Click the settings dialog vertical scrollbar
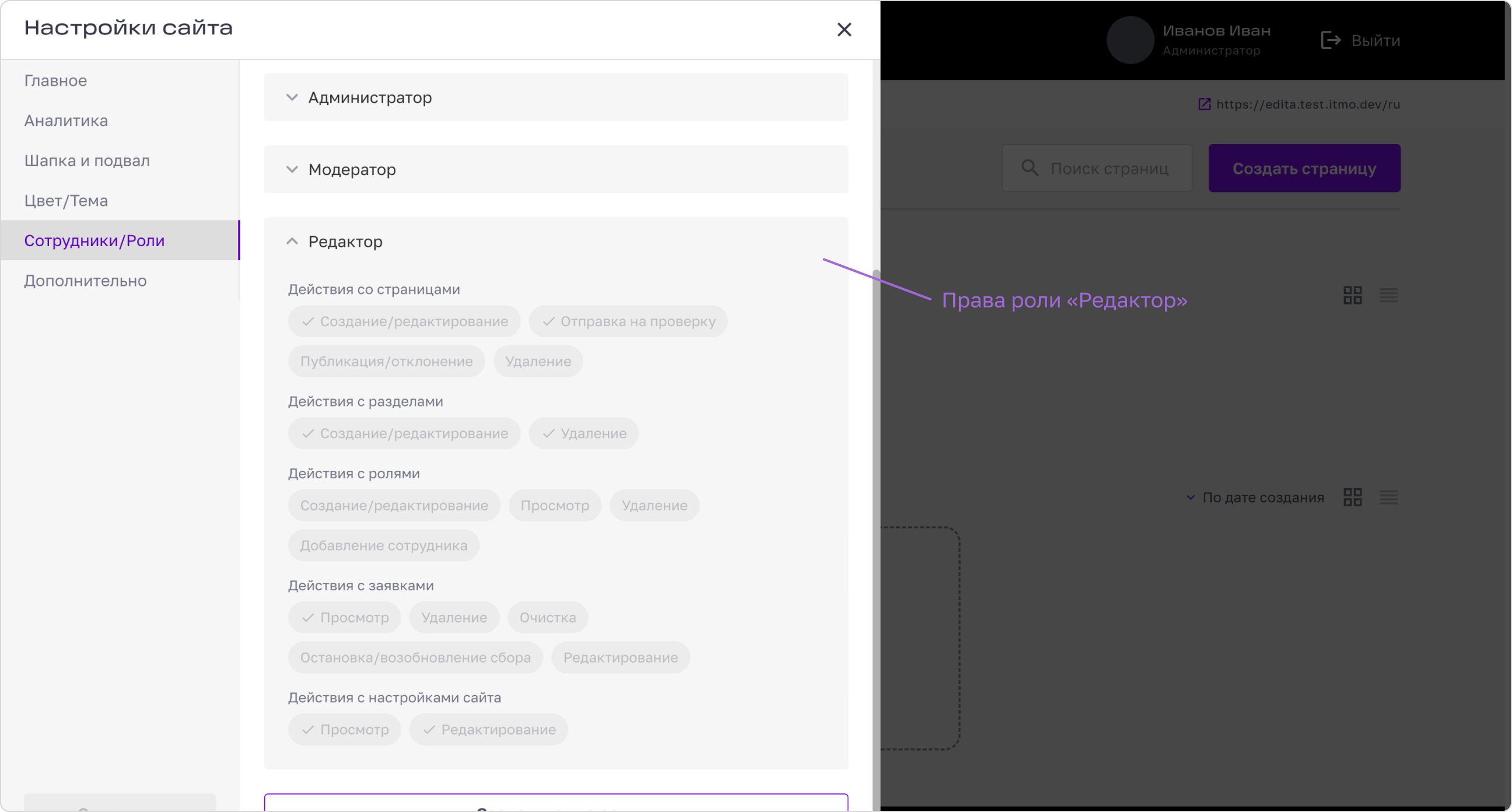1512x812 pixels. [876, 539]
